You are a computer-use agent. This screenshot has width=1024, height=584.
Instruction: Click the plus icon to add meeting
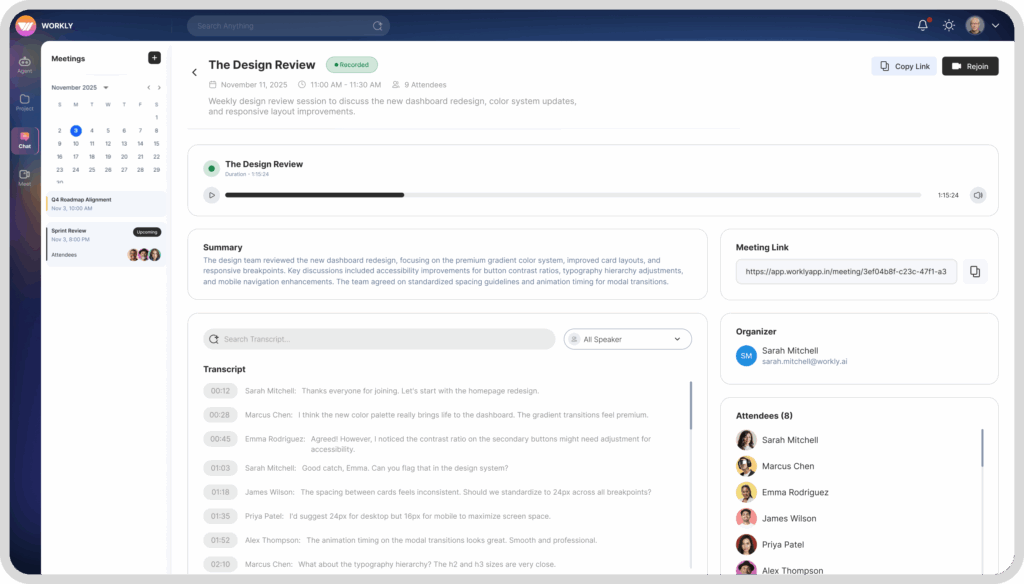154,58
